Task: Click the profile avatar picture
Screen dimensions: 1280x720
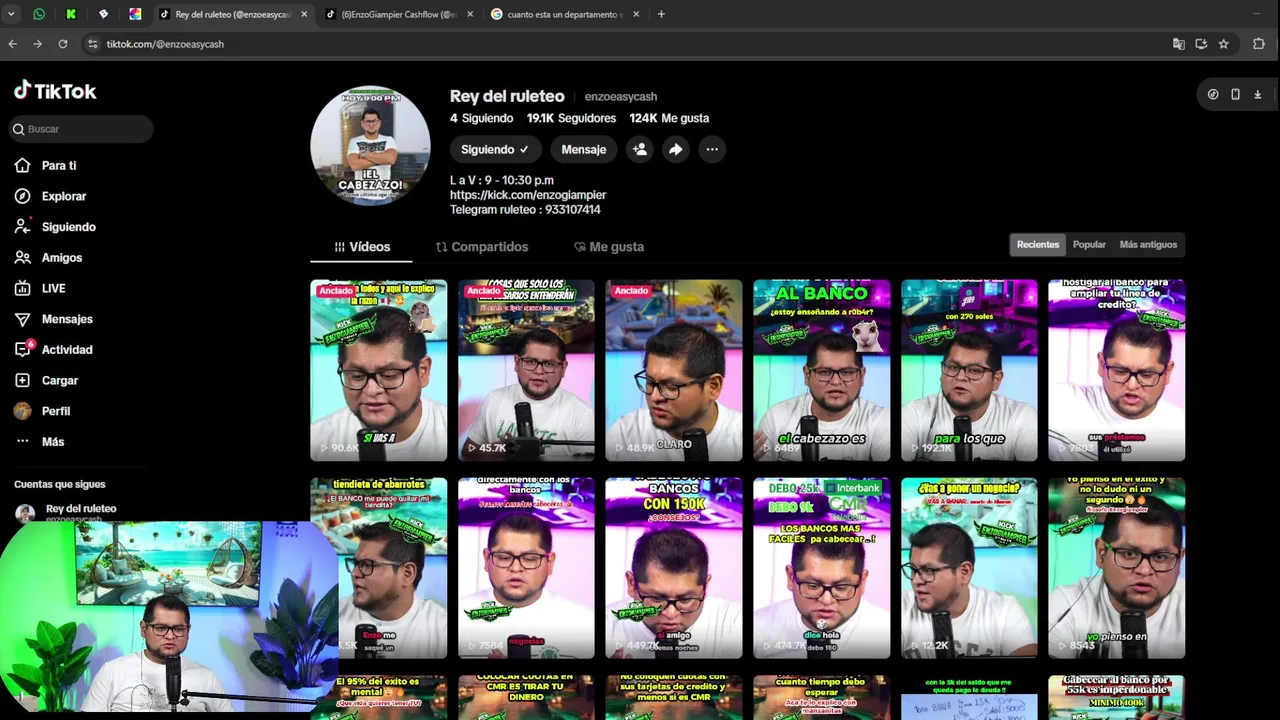Action: point(370,145)
